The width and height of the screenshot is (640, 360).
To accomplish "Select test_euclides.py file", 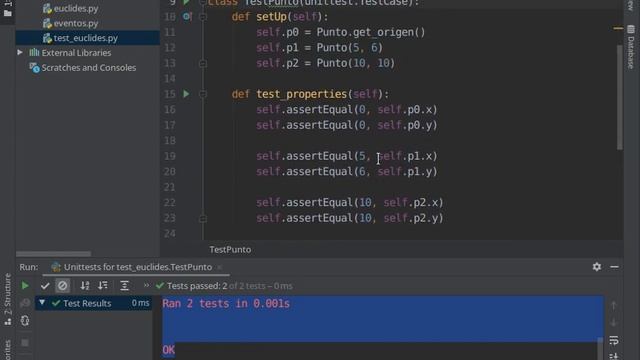I will tap(80, 38).
